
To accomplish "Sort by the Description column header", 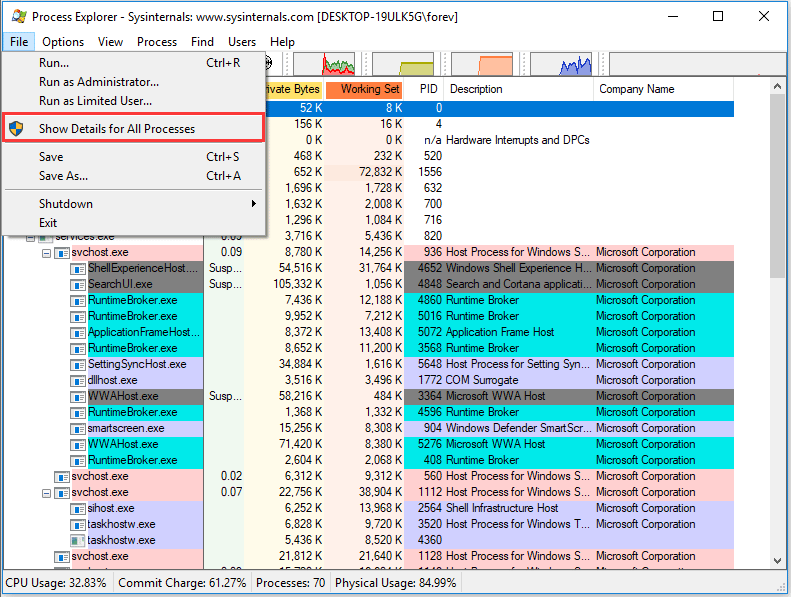I will click(519, 89).
